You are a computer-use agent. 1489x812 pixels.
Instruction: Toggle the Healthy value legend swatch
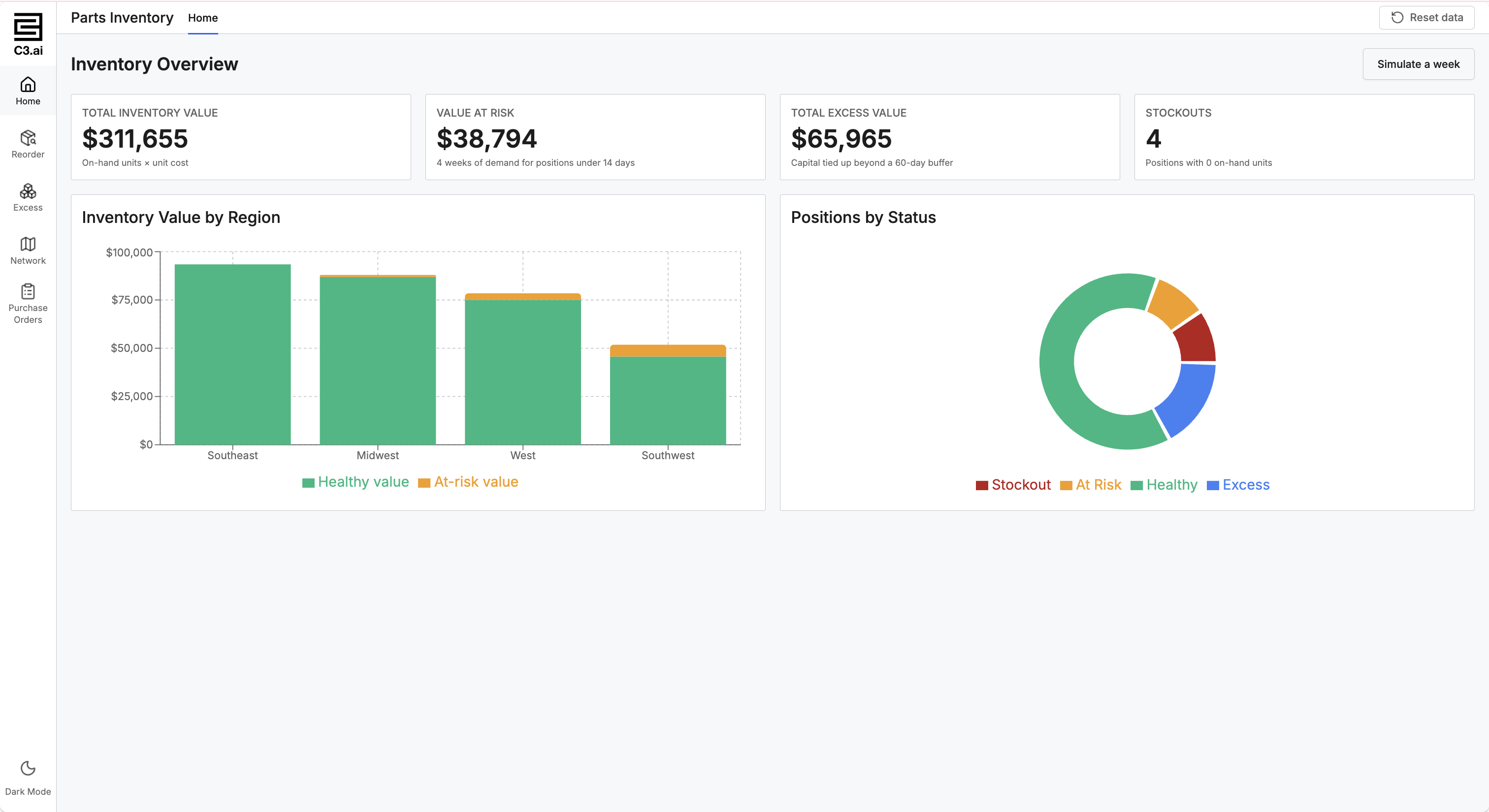tap(308, 483)
